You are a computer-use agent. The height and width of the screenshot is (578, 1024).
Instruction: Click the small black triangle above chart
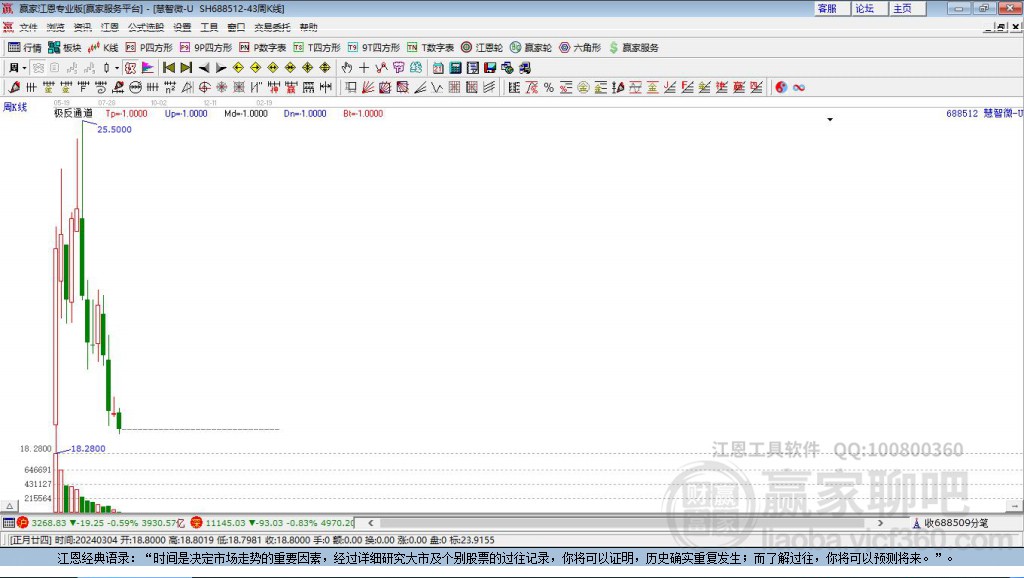[830, 120]
